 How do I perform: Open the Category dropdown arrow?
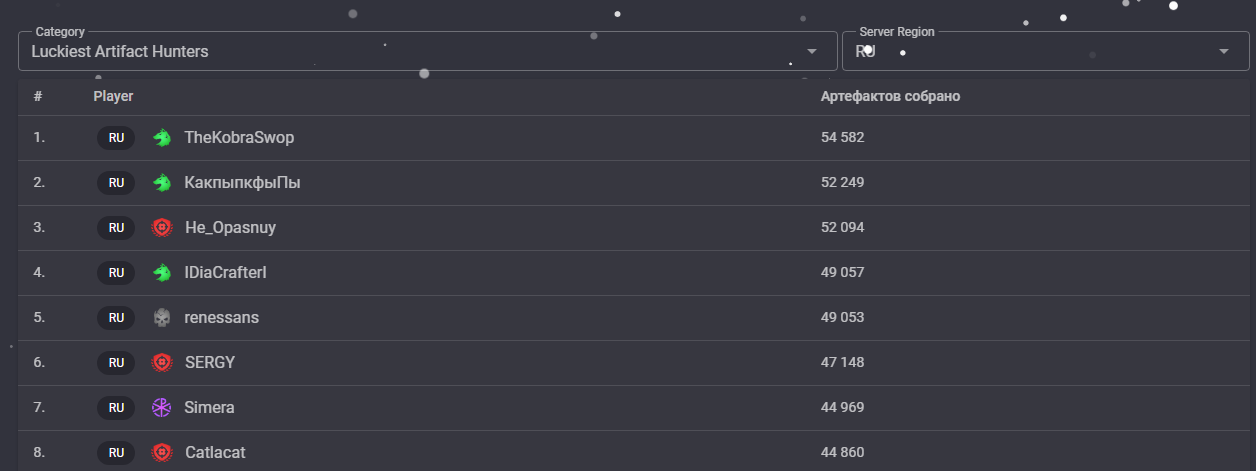pyautogui.click(x=812, y=51)
